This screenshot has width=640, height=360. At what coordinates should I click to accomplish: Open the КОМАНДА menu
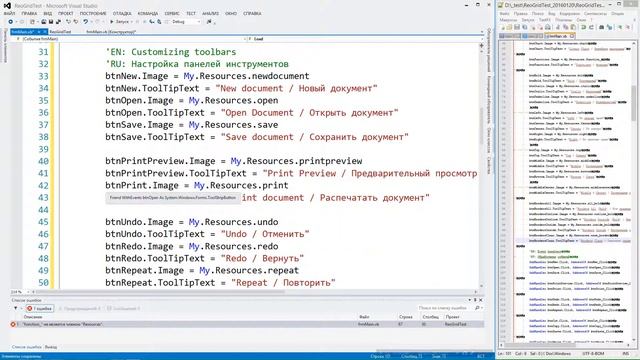[x=147, y=13]
